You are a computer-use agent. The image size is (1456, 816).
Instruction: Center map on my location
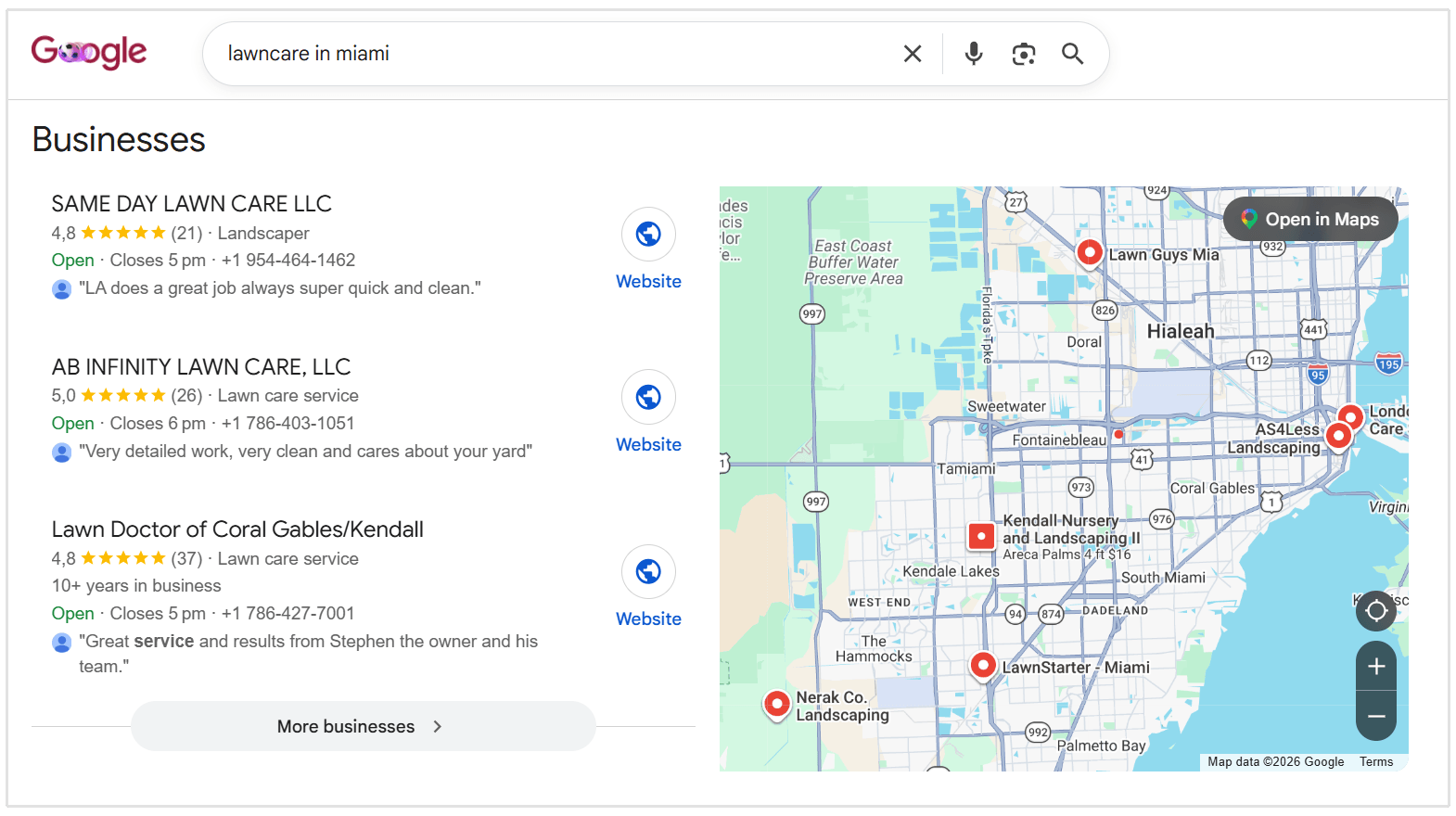click(1376, 611)
